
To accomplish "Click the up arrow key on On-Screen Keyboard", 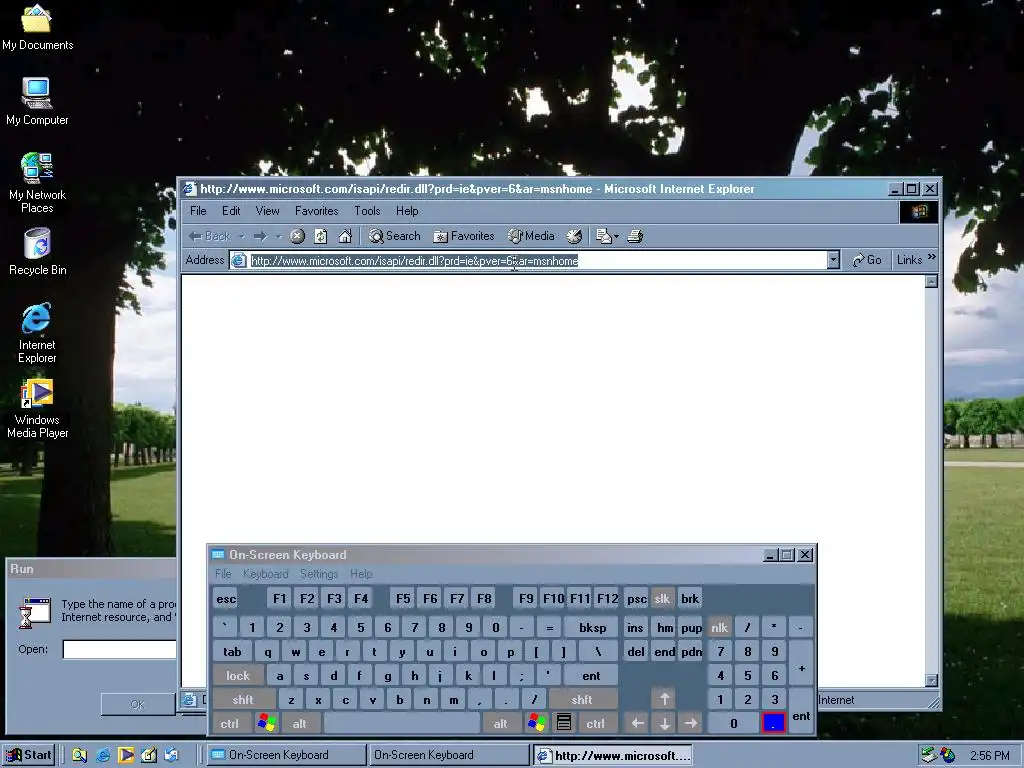I will [x=664, y=699].
